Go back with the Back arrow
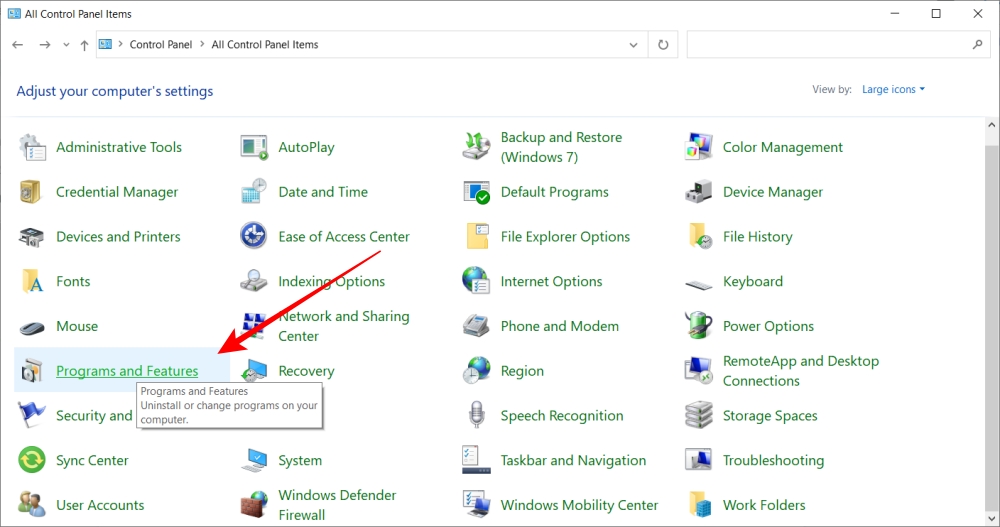The image size is (1000, 527). 18,45
